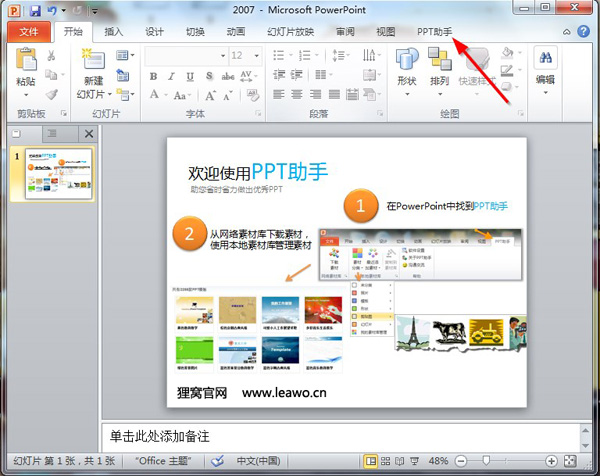The width and height of the screenshot is (600, 476).
Task: Click the New Slide icon
Action: (93, 59)
